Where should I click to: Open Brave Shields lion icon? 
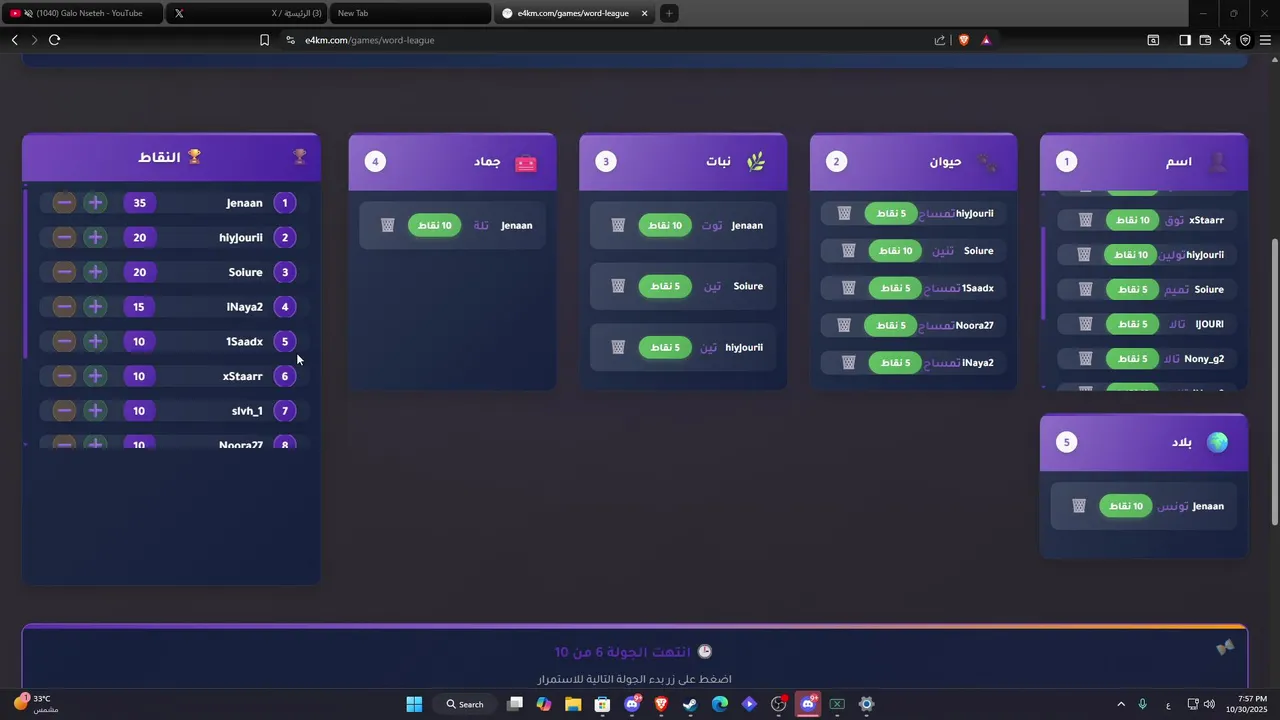(x=964, y=40)
